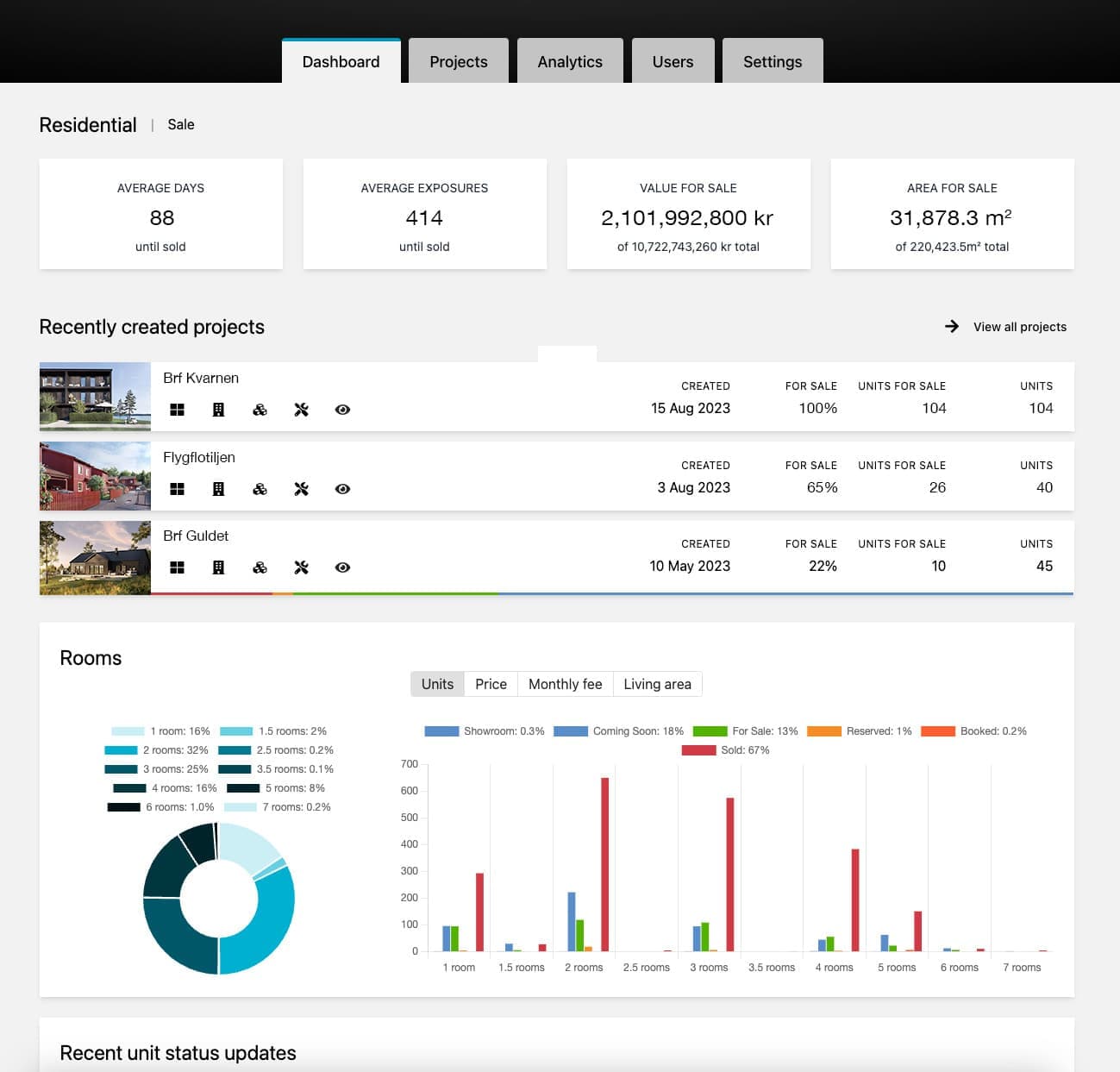The width and height of the screenshot is (1120, 1072).
Task: Click the Average Exposures value 414
Action: click(x=424, y=218)
